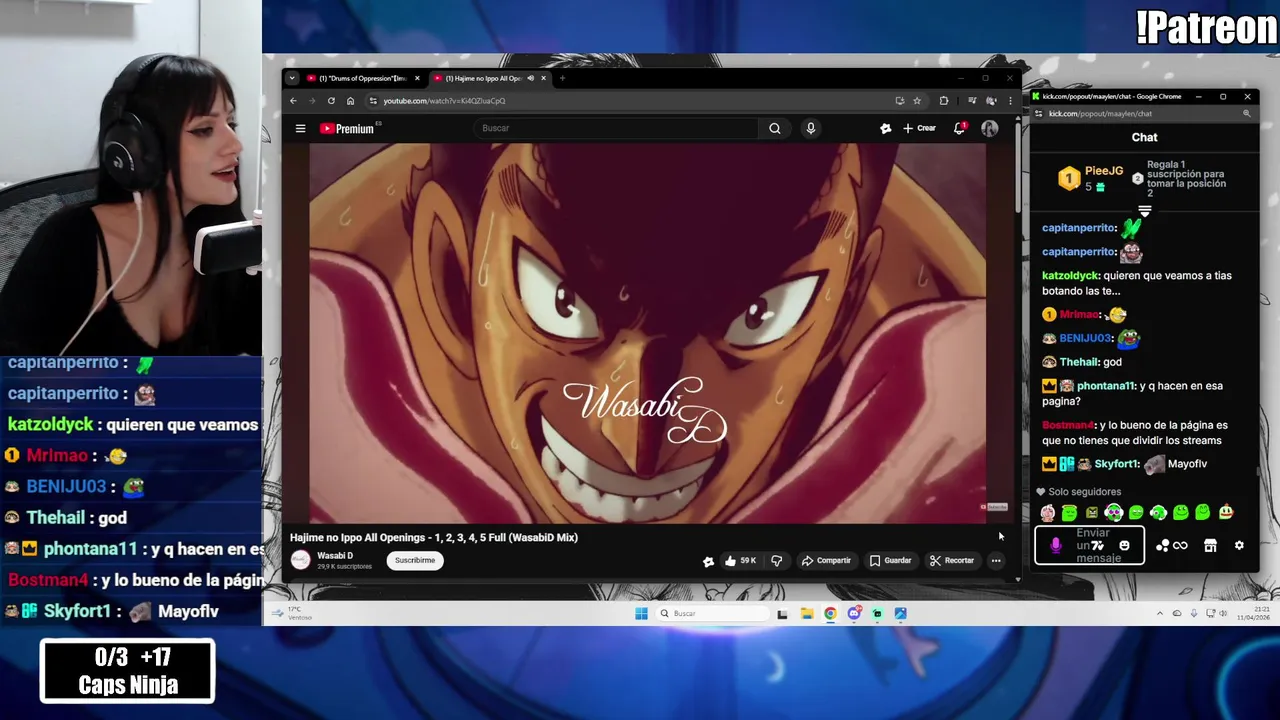Click the 7TV icon in chat input
The height and width of the screenshot is (720, 1280).
pos(1098,546)
